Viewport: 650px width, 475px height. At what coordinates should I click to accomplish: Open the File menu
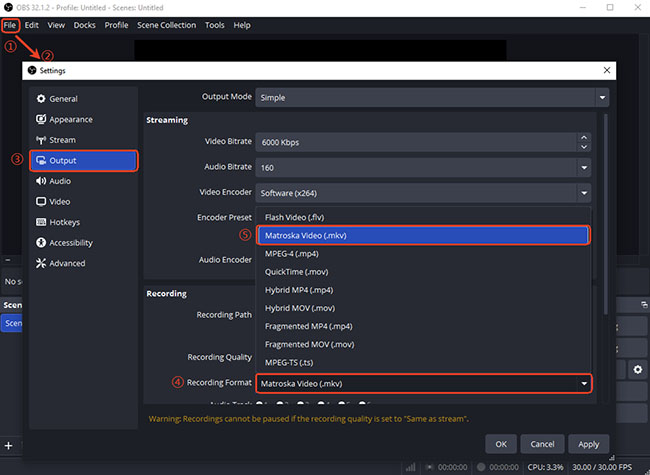[x=10, y=25]
